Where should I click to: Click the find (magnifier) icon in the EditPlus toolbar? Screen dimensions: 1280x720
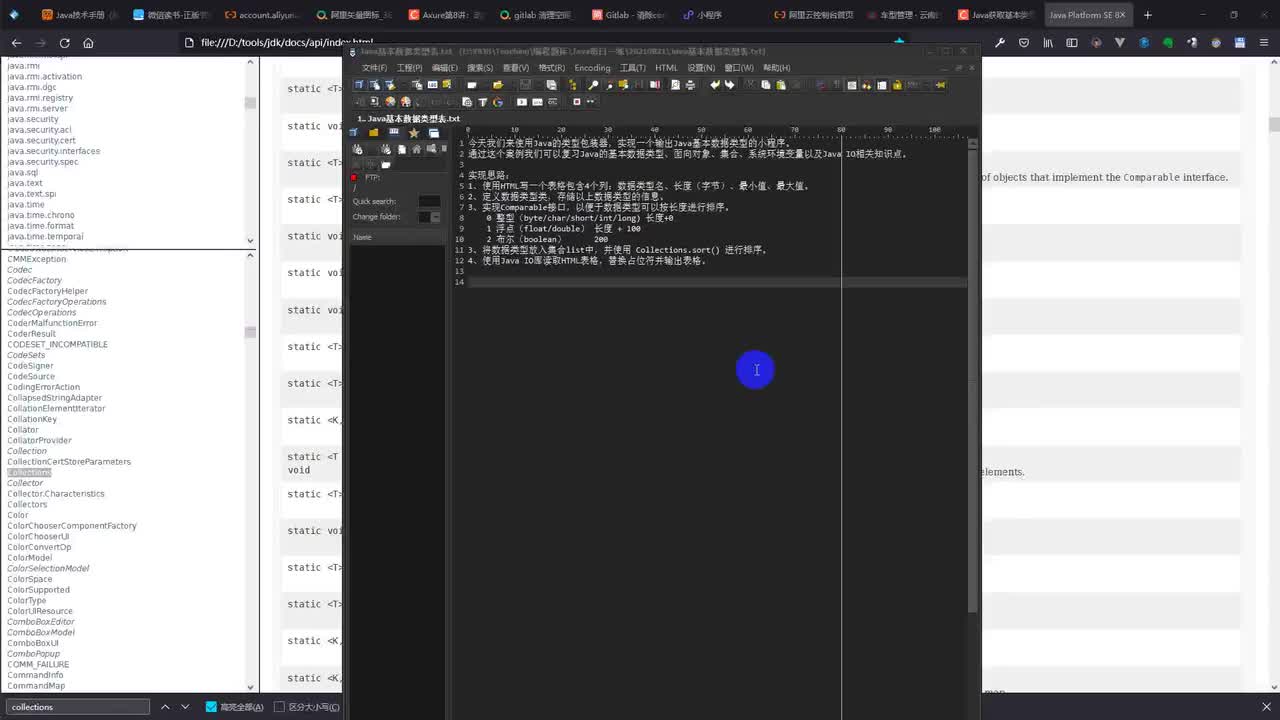[593, 85]
